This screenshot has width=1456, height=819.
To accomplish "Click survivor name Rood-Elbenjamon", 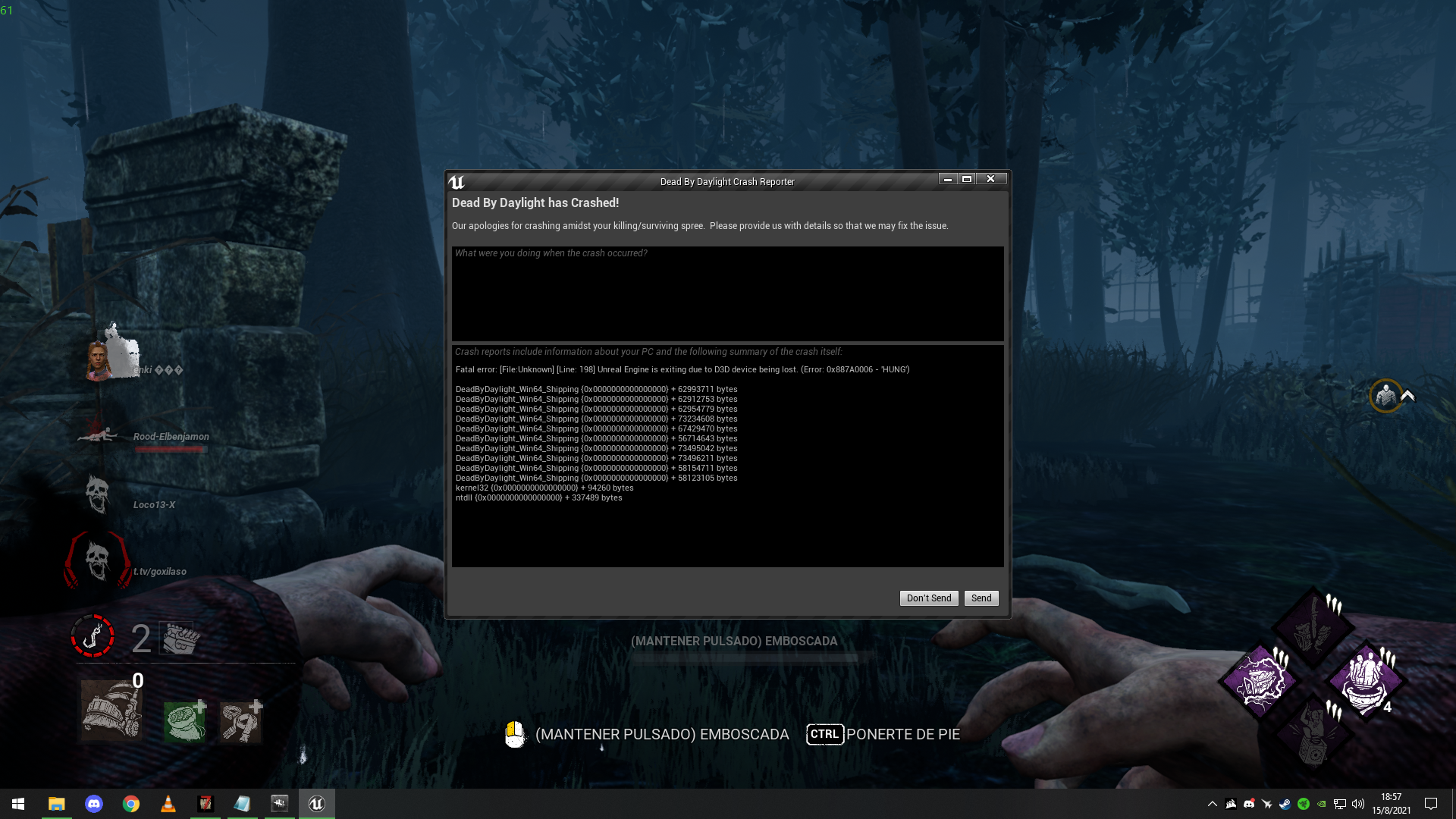I will pyautogui.click(x=171, y=437).
